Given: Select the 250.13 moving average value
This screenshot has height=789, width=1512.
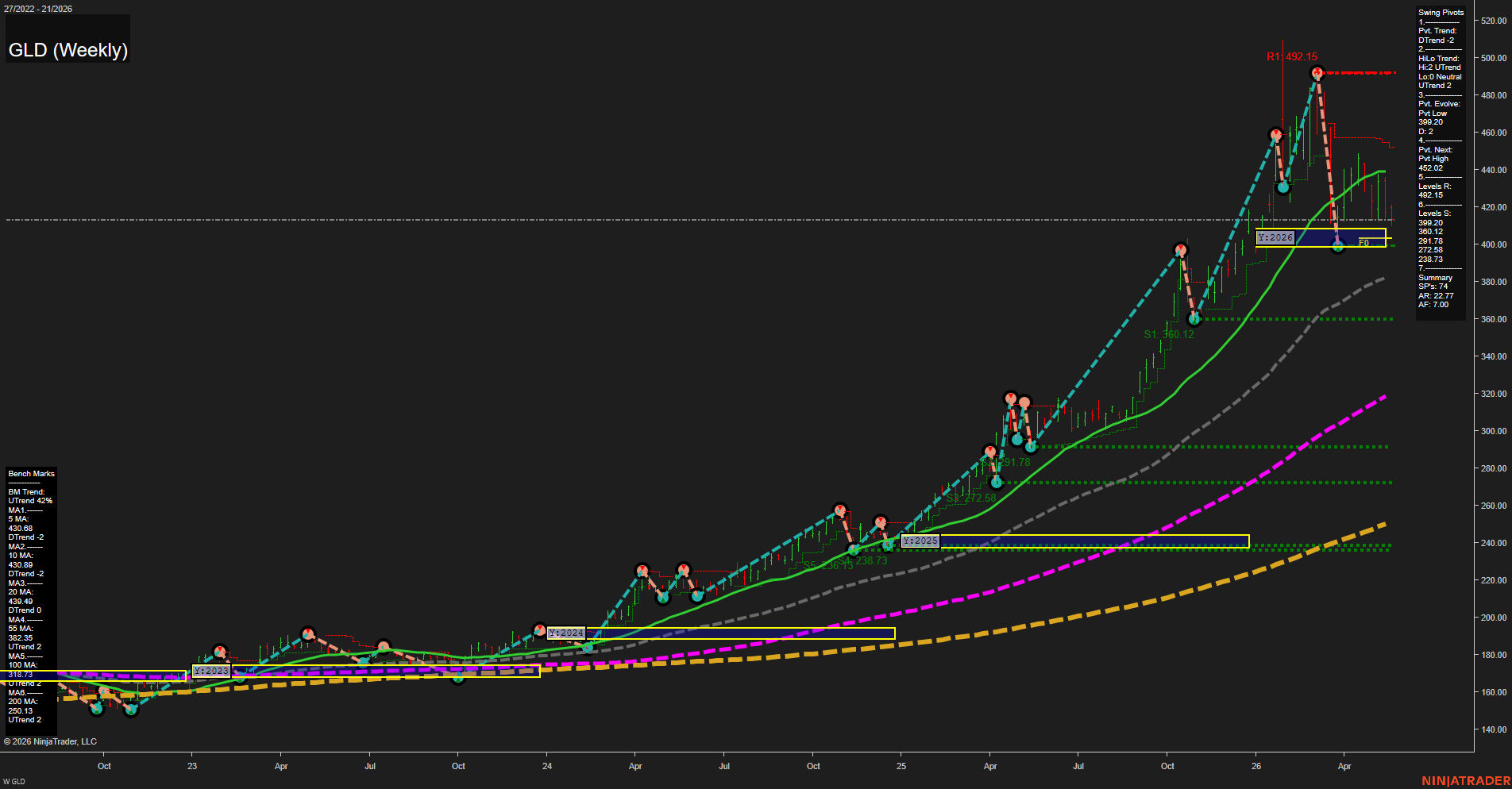Looking at the screenshot, I should (x=21, y=711).
